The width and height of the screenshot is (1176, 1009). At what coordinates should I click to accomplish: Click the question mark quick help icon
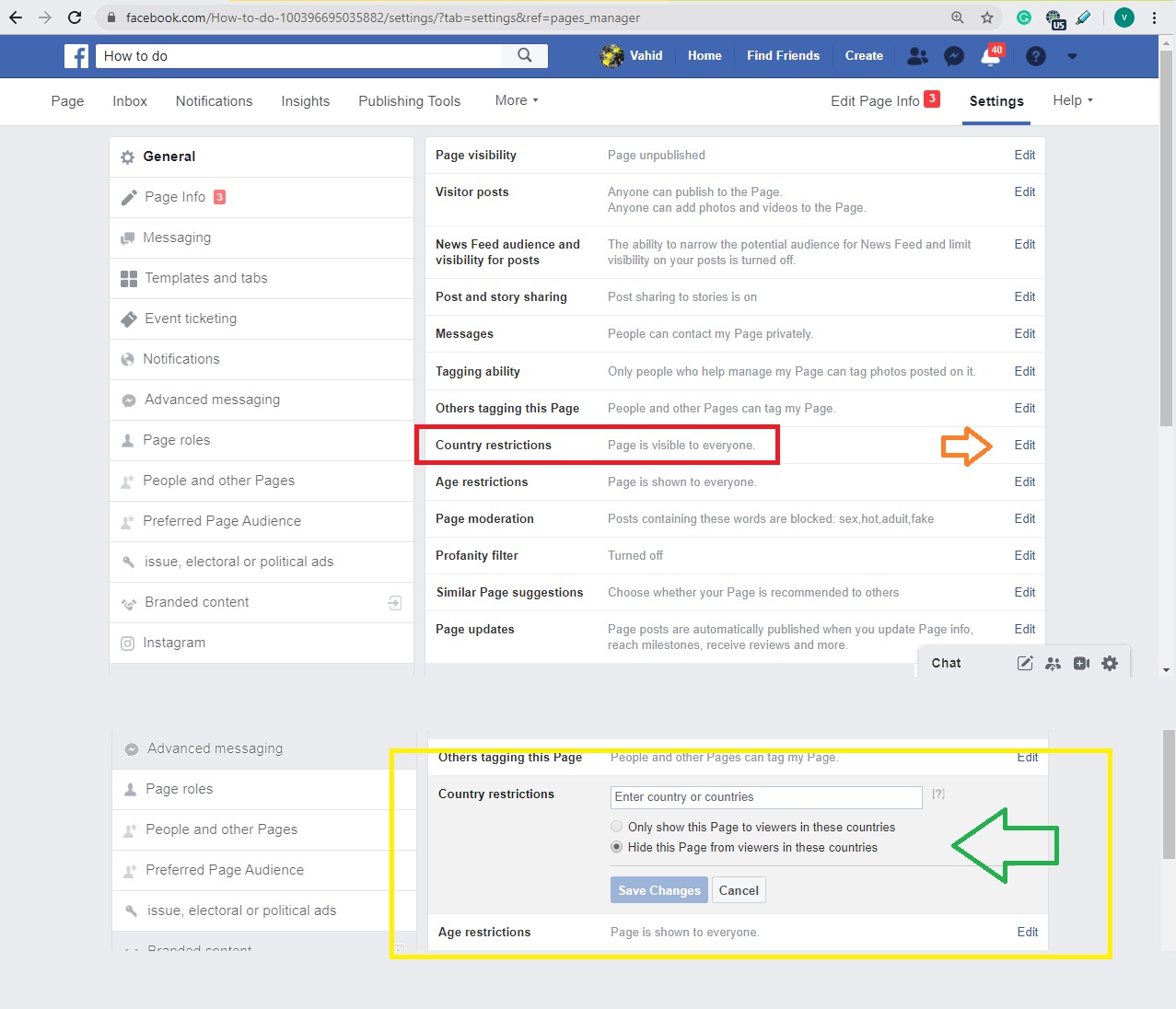1036,56
